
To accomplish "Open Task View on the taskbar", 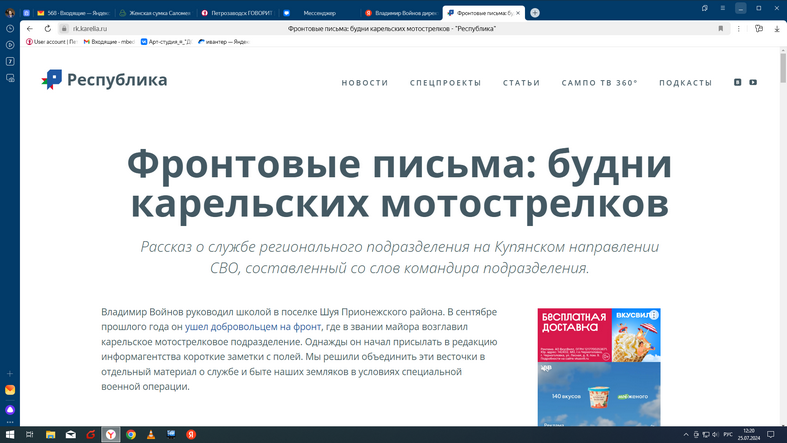I will tap(30, 434).
